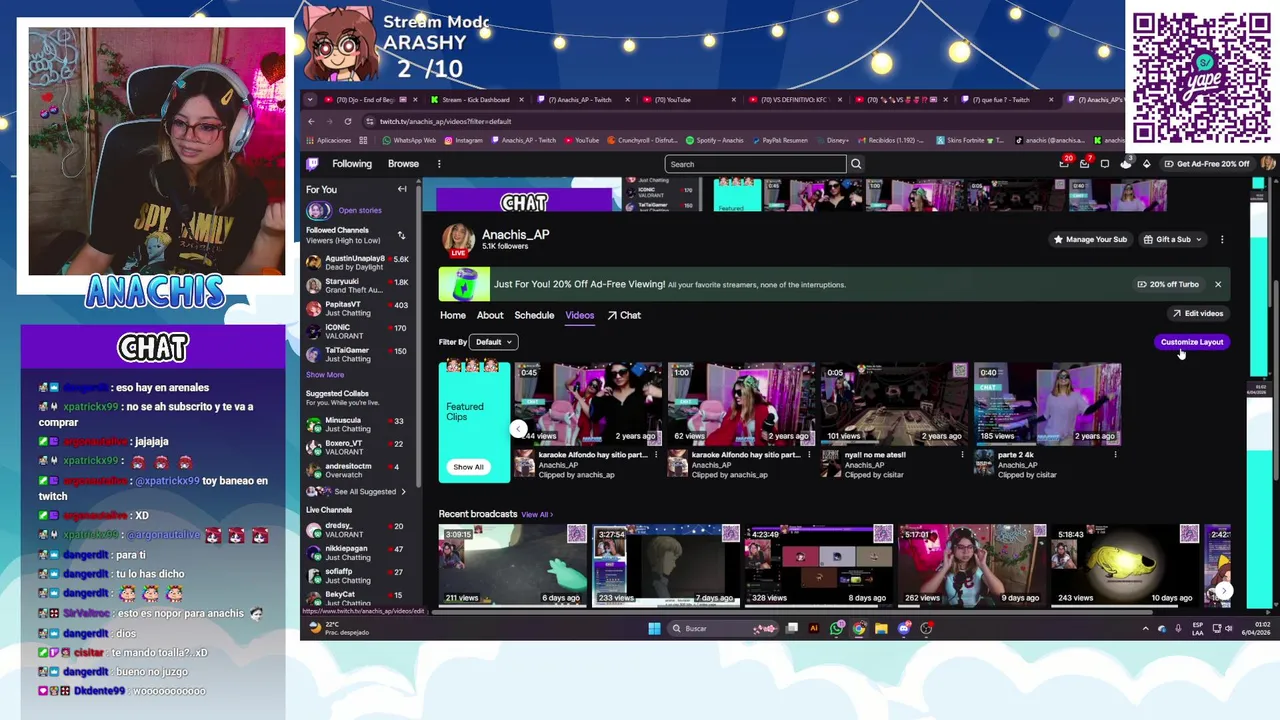Open WhatsApp Web bookmark
Image resolution: width=1280 pixels, height=720 pixels.
point(408,141)
